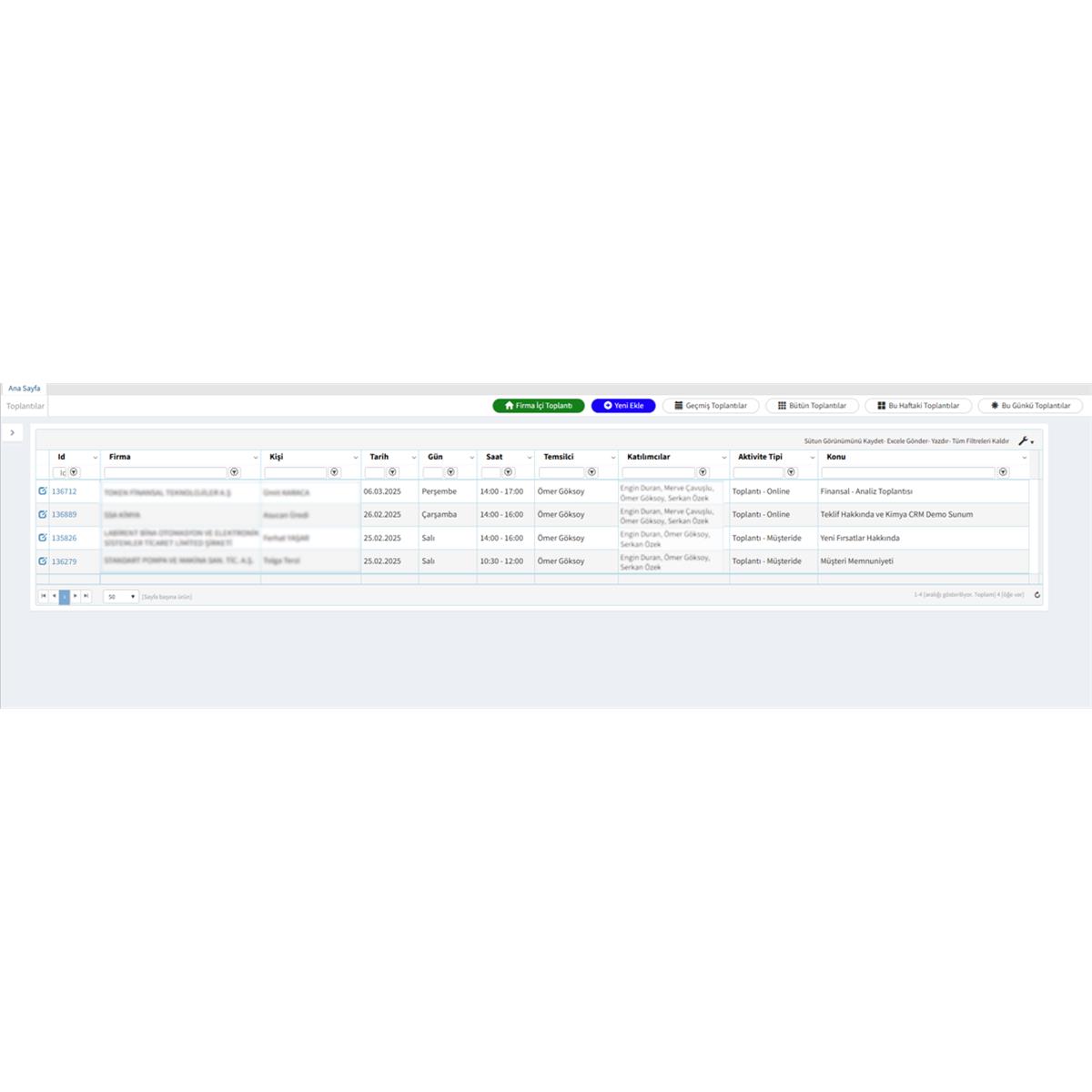Select the 'Müşteri Memnuniyeti' cell

tap(924, 561)
